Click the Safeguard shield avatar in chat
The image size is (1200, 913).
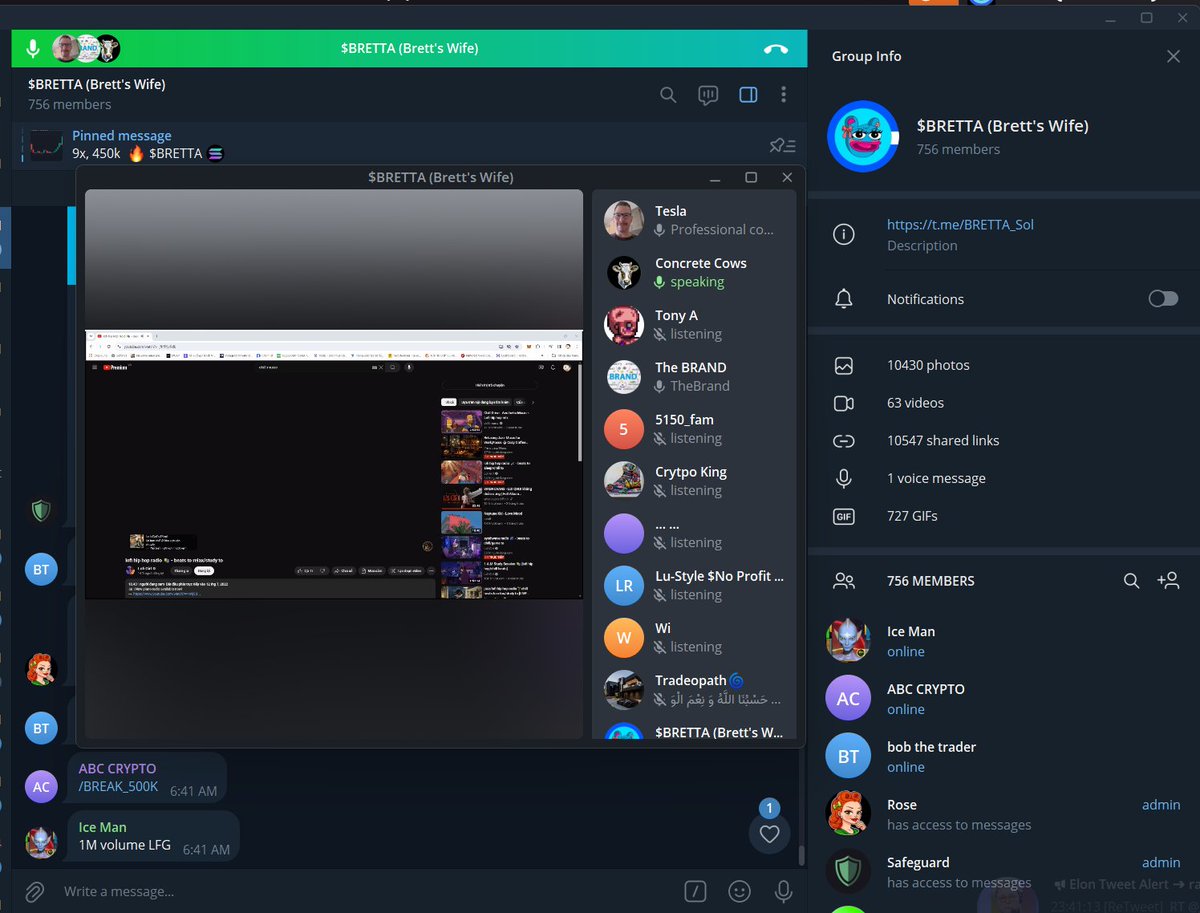pos(41,512)
